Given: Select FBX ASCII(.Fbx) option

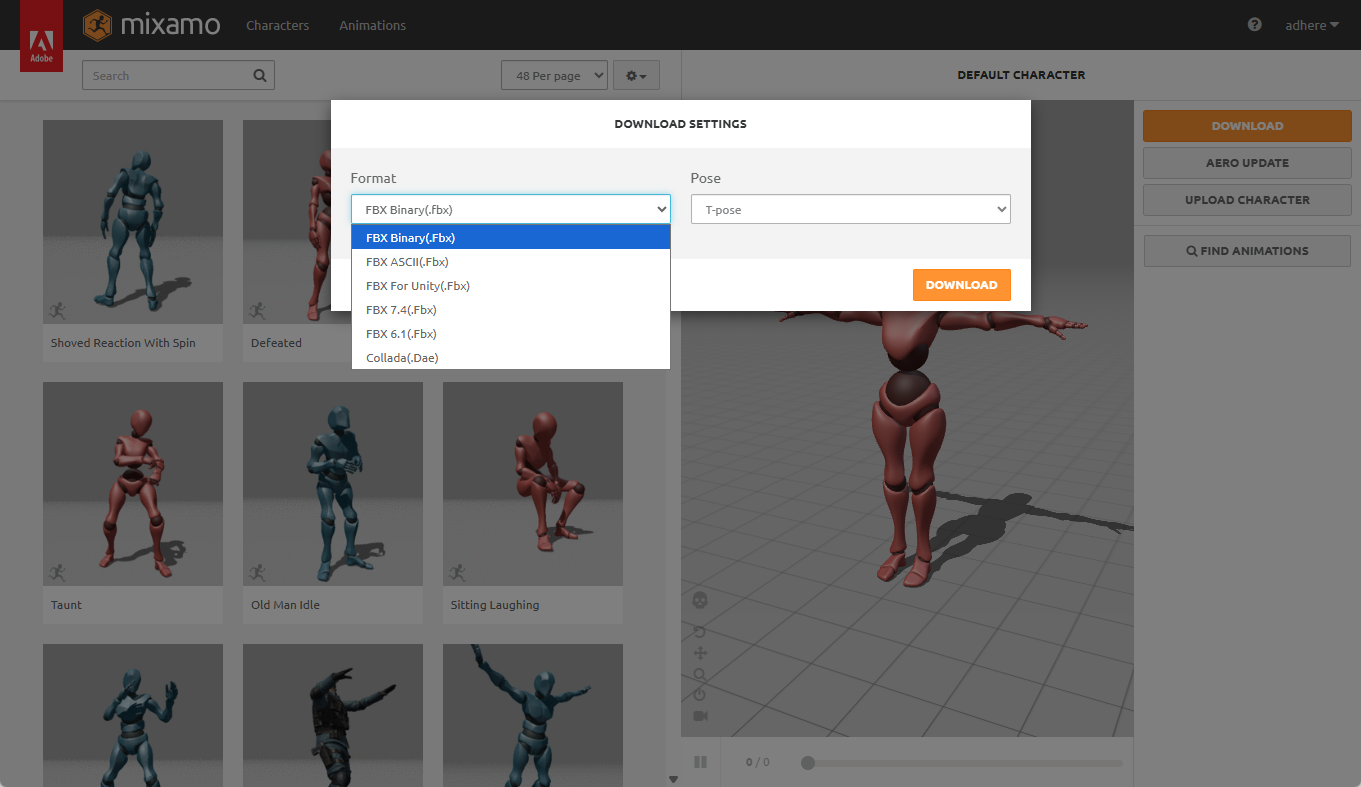Looking at the screenshot, I should (511, 262).
